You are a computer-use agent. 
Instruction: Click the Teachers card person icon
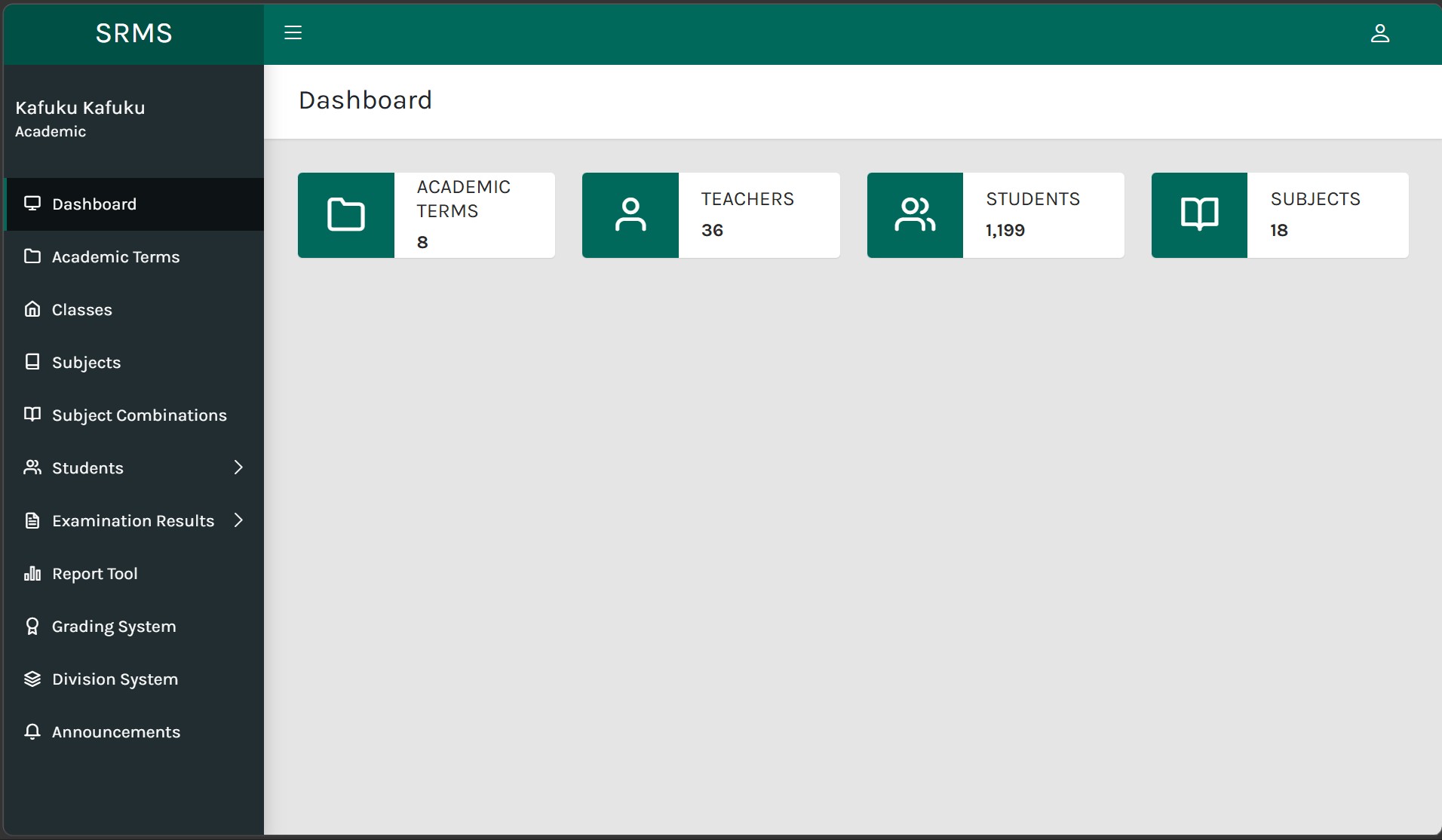point(630,215)
